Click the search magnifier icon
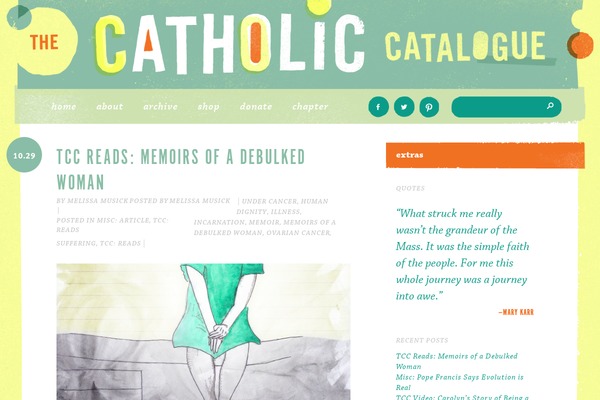 pyautogui.click(x=550, y=106)
